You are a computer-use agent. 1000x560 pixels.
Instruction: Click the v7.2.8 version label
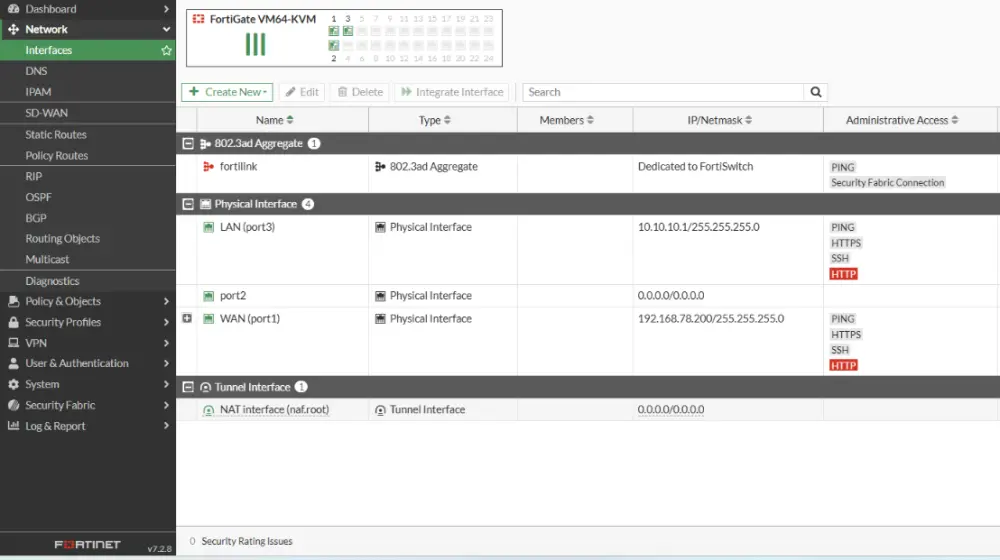(x=159, y=549)
